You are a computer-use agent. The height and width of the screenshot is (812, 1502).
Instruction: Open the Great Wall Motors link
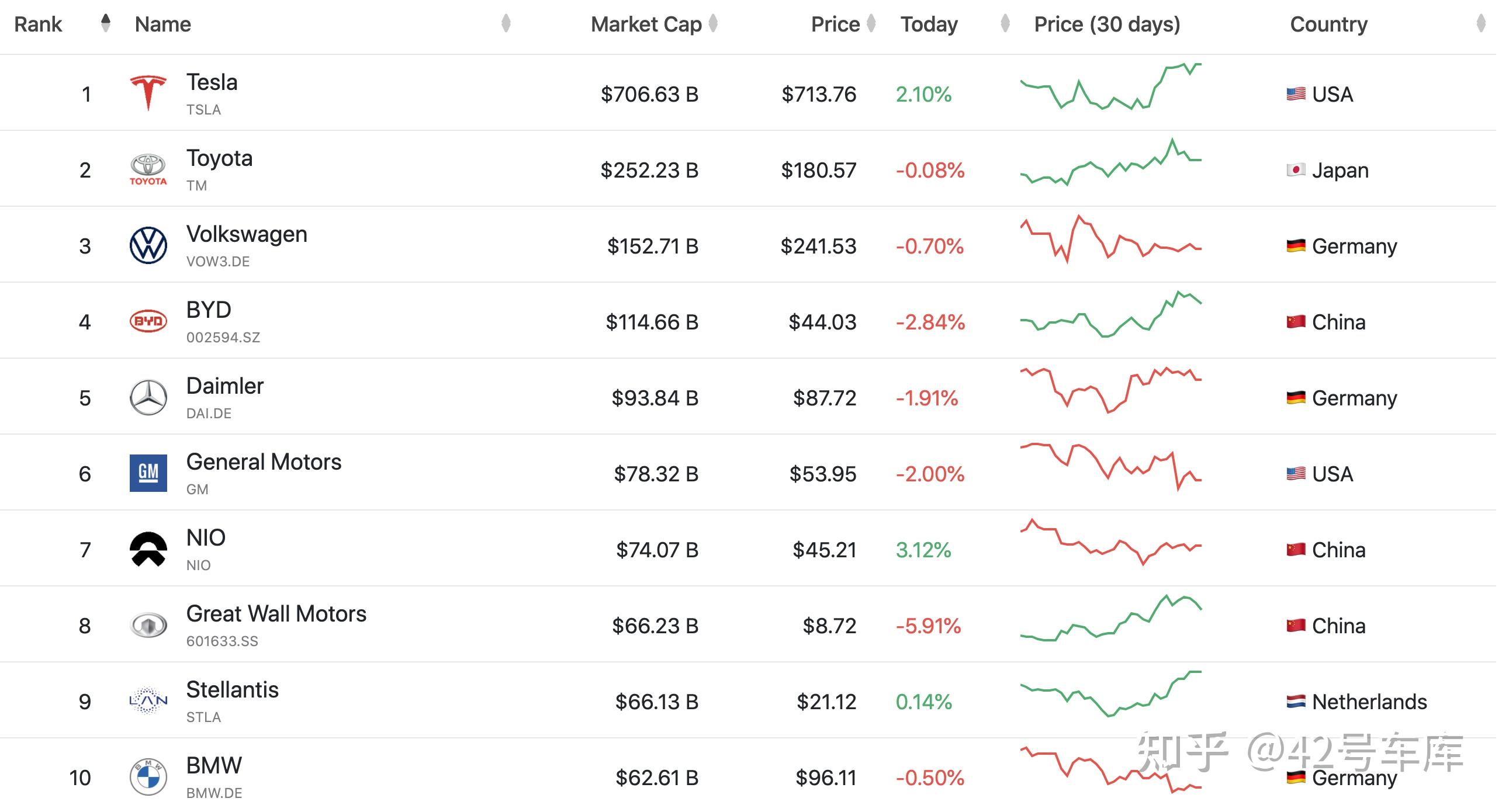[276, 614]
